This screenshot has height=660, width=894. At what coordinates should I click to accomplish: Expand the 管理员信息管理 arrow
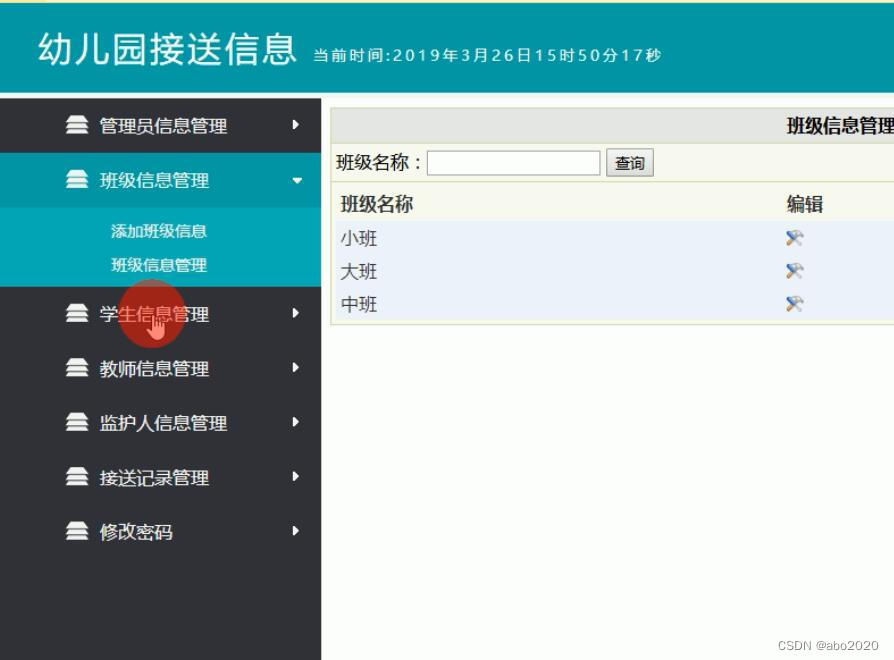tap(295, 124)
